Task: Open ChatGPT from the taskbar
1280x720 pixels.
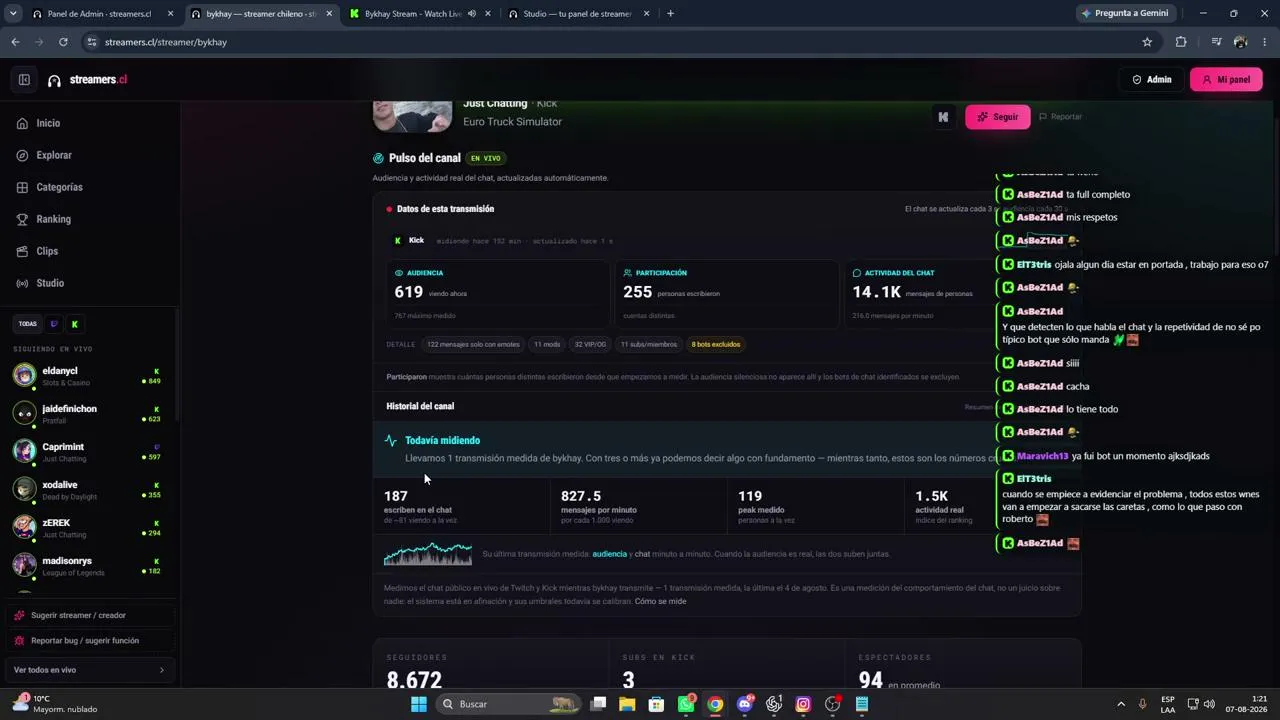Action: 774,704
